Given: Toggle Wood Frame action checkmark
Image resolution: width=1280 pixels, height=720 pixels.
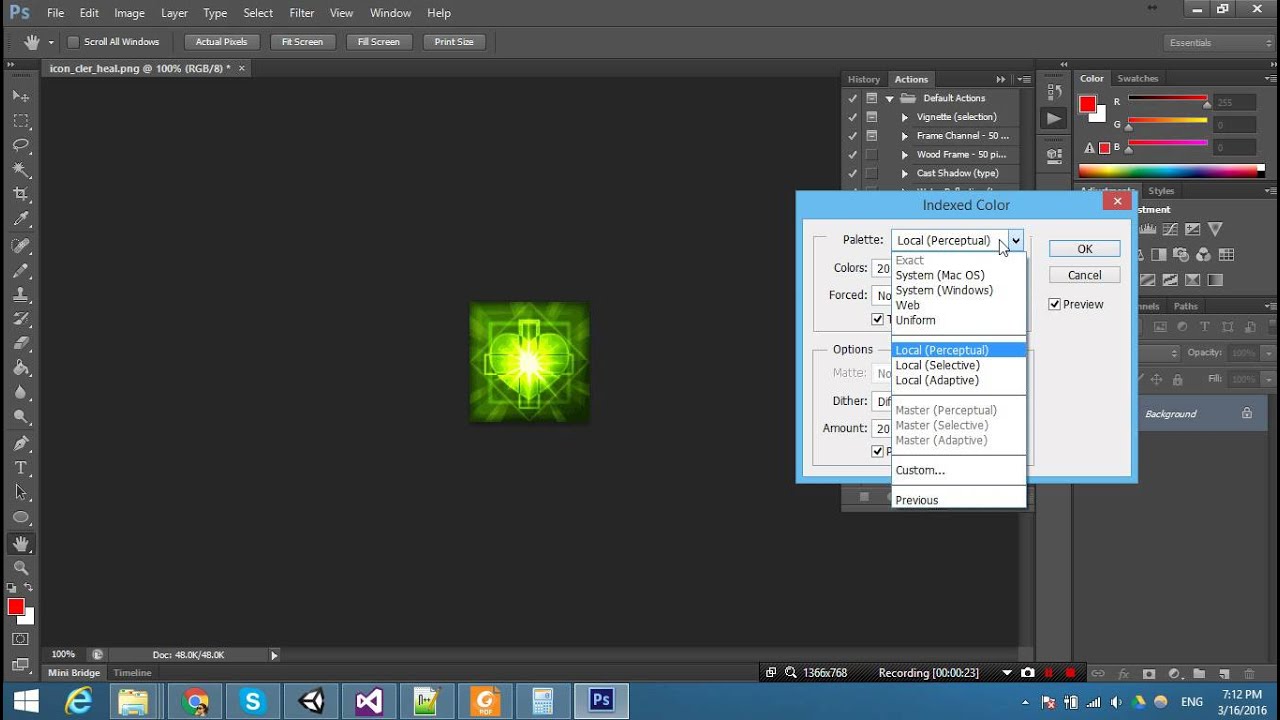Looking at the screenshot, I should click(x=852, y=155).
